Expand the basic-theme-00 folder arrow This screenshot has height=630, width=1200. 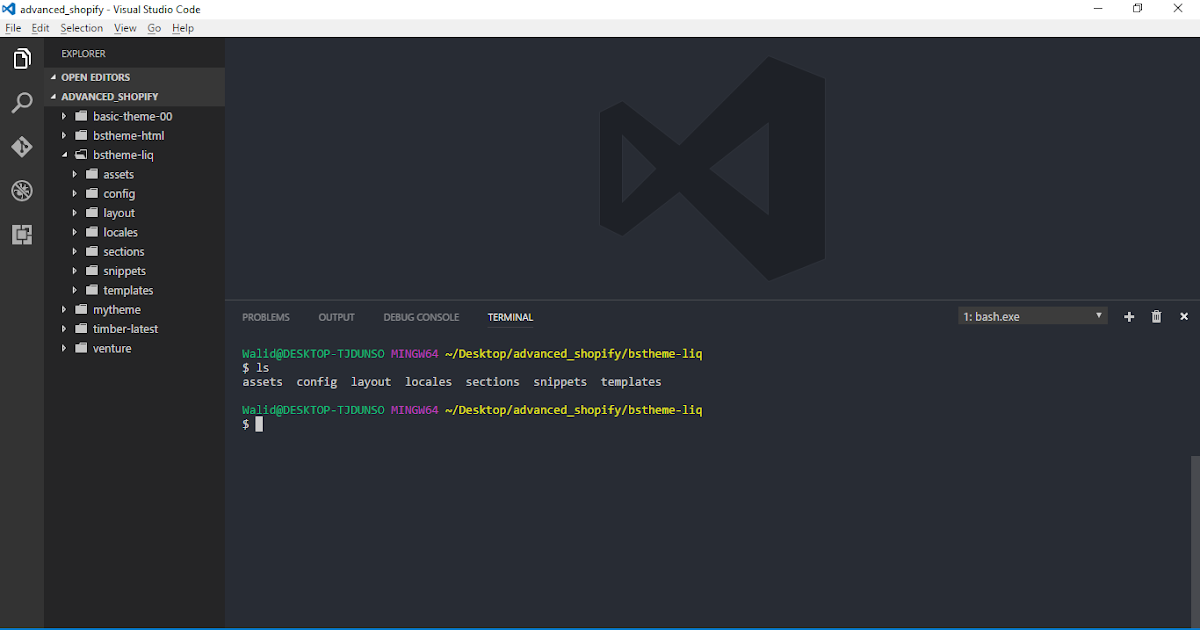pos(64,116)
